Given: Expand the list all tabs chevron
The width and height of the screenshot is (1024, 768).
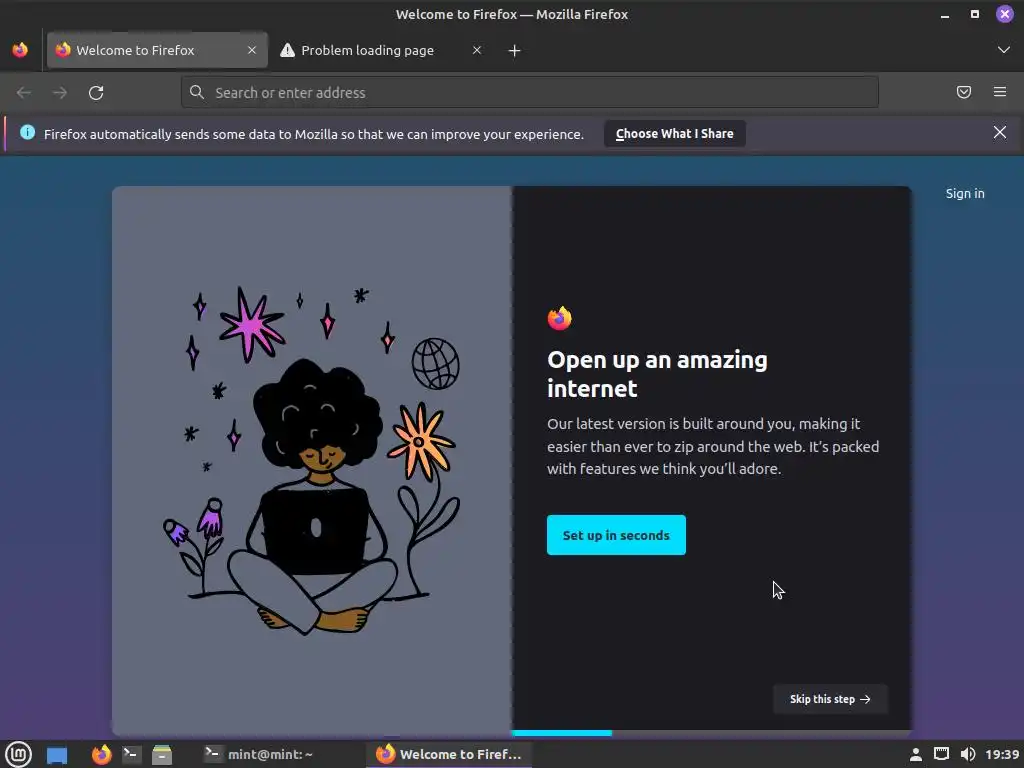Looking at the screenshot, I should pos(1004,50).
